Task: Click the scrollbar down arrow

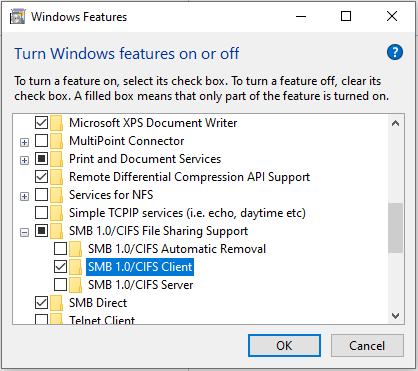Action: [396, 315]
